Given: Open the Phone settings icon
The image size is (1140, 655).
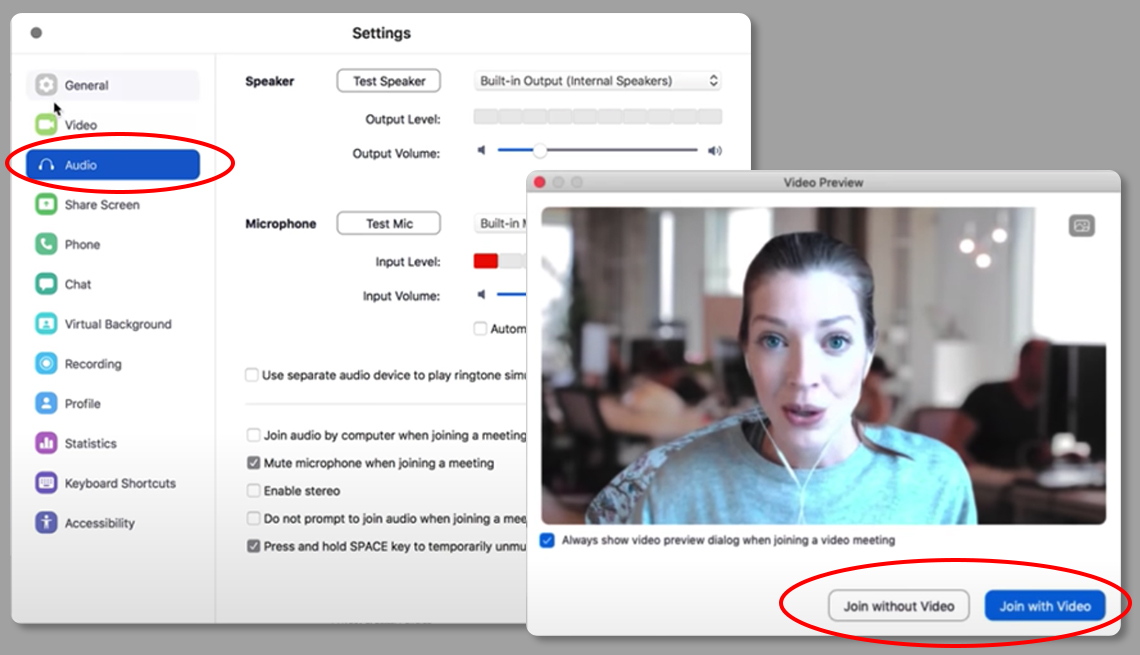Looking at the screenshot, I should (46, 244).
